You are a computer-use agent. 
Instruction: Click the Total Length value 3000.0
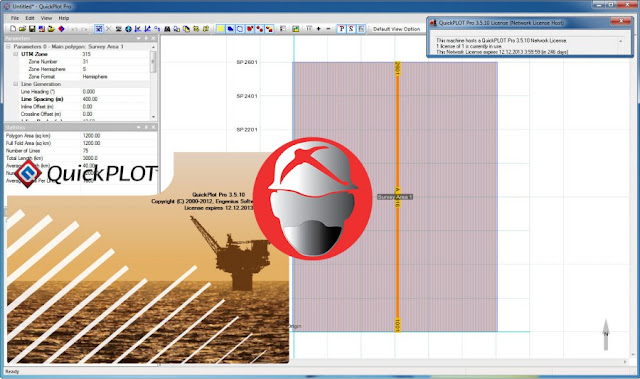pos(90,158)
